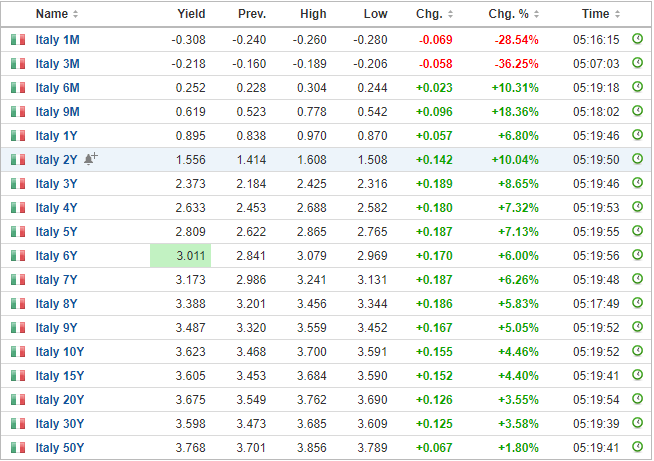654x461 pixels.
Task: Sort table by Chg. % column arrows
Action: click(536, 14)
